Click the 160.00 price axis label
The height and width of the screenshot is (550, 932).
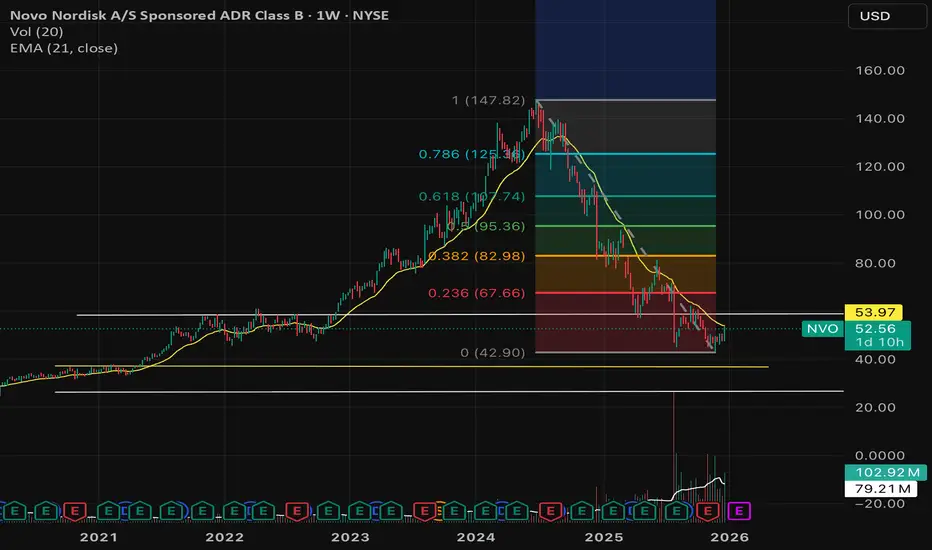point(880,71)
